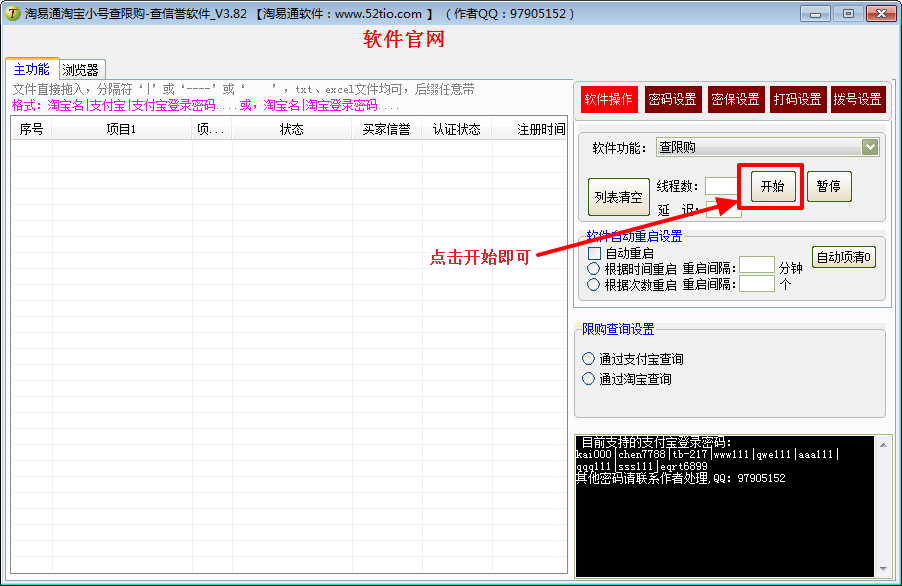Choose 通过淘宝查询 query method

(x=588, y=379)
